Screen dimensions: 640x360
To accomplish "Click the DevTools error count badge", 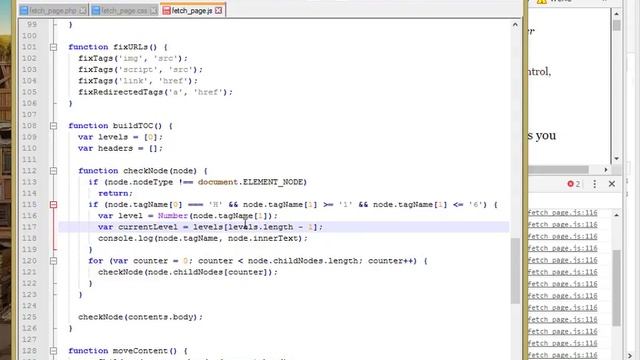I will click(573, 184).
